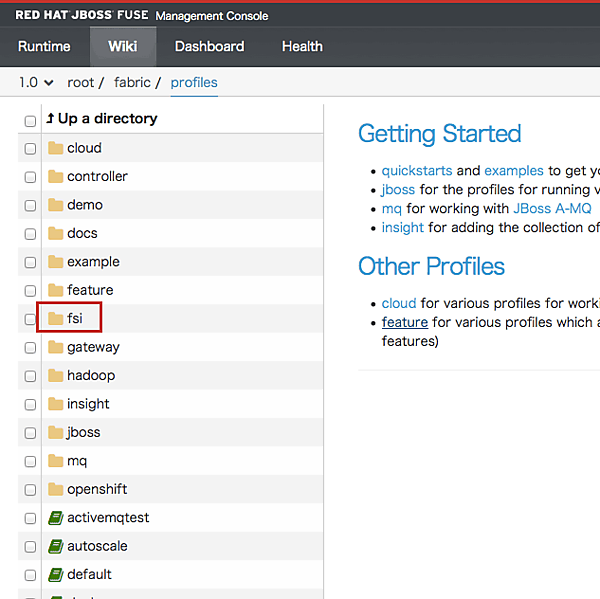The image size is (600, 599).
Task: Click the openshift folder icon
Action: coord(56,490)
